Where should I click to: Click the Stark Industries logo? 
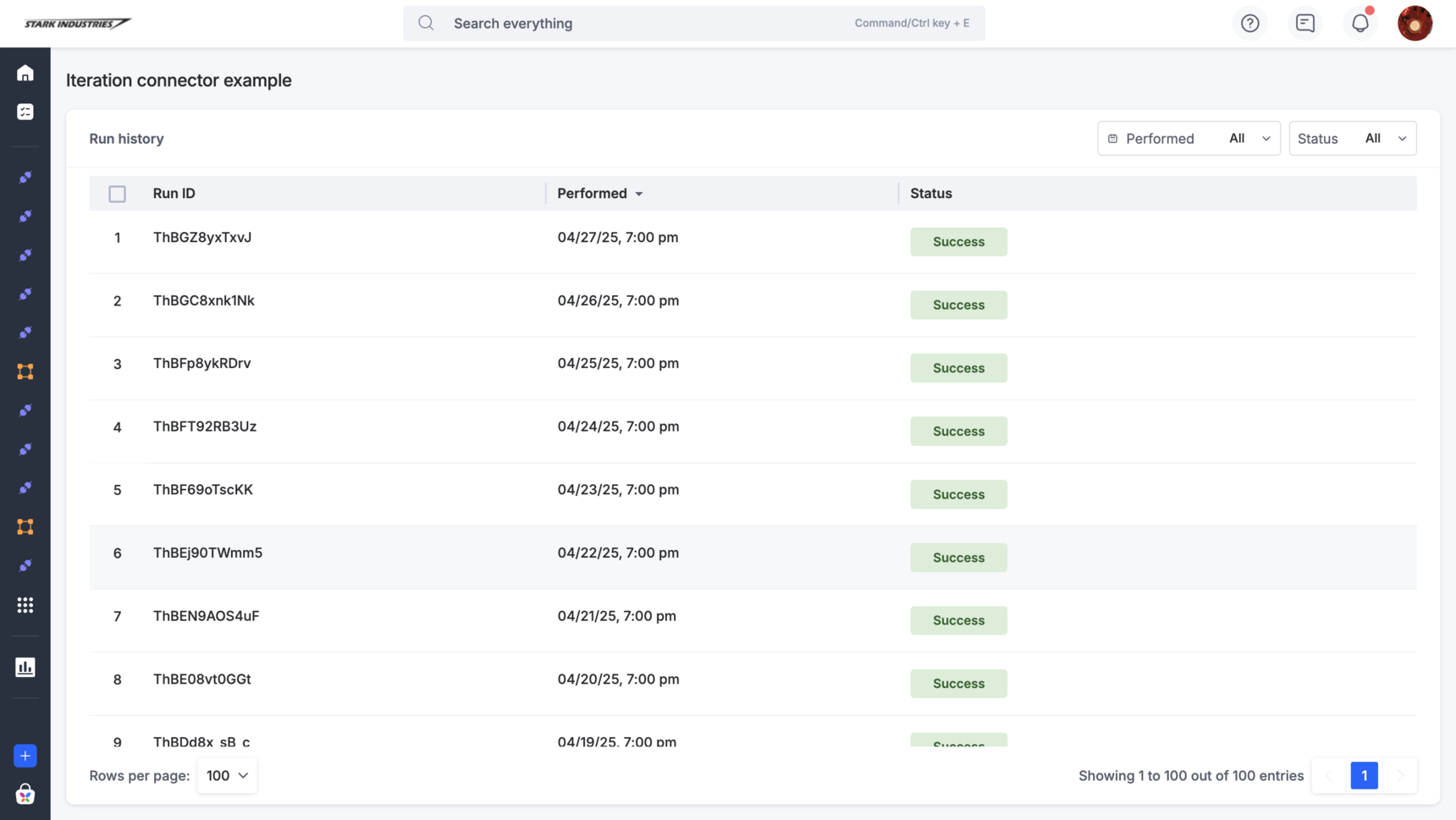pyautogui.click(x=77, y=24)
